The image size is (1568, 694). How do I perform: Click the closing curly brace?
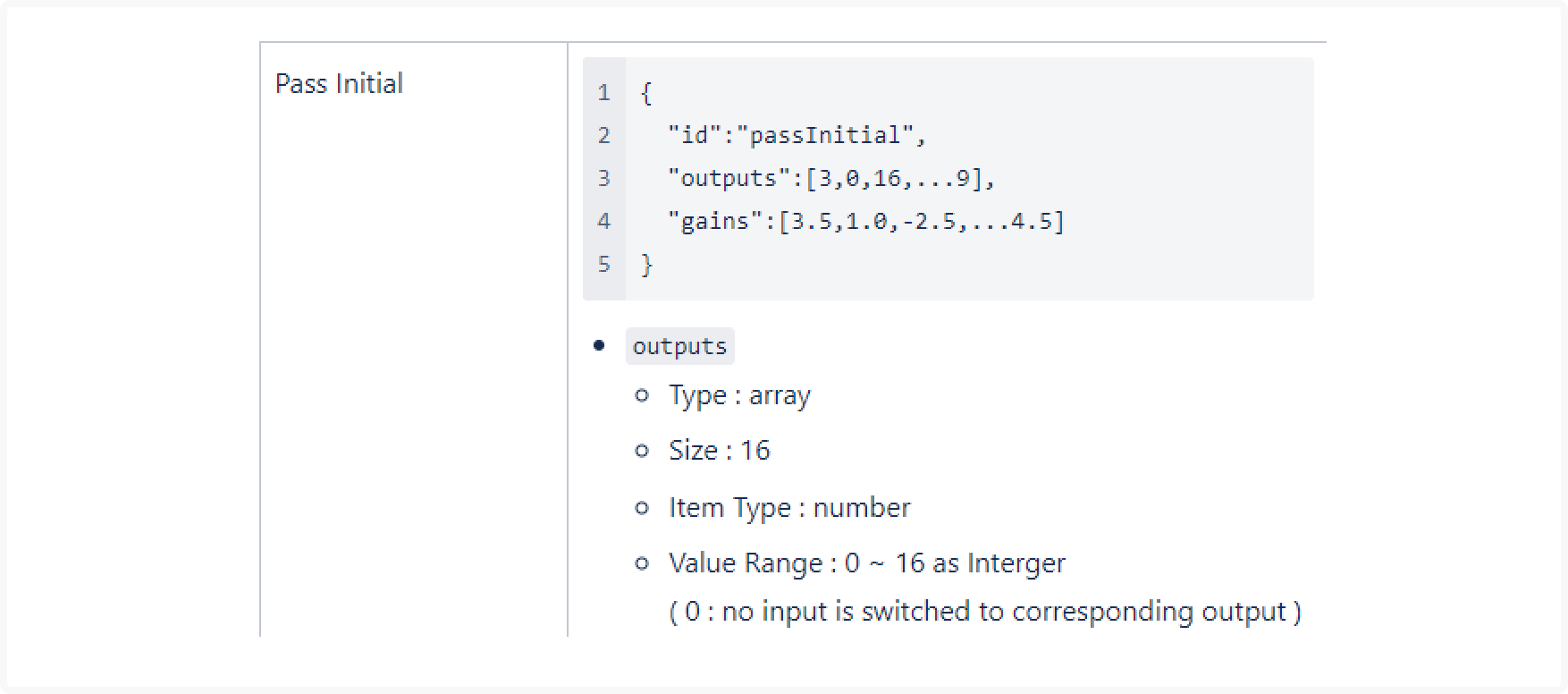pyautogui.click(x=646, y=264)
